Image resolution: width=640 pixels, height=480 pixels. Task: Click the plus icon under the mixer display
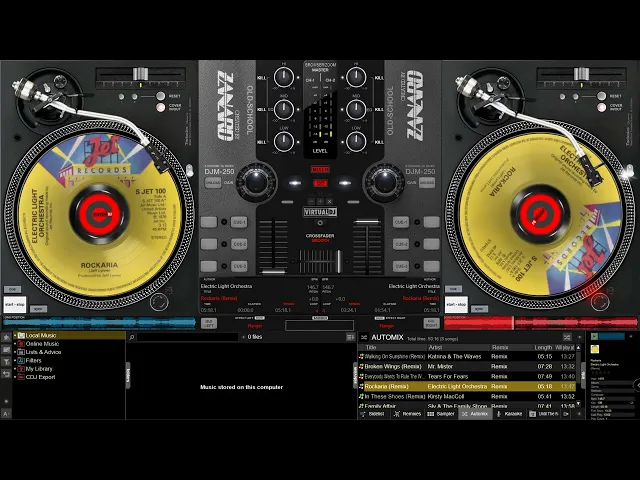point(320,201)
